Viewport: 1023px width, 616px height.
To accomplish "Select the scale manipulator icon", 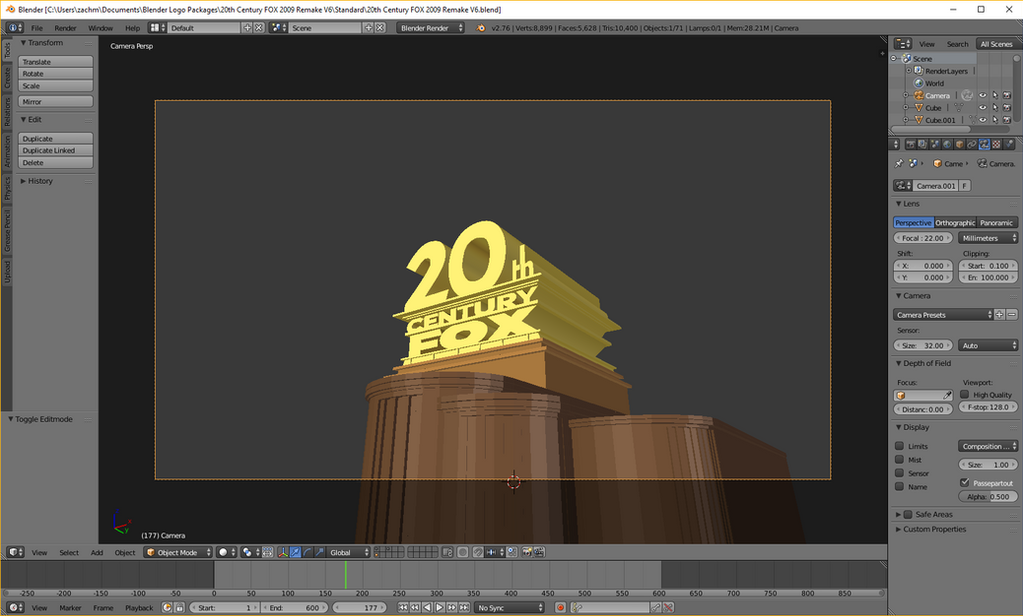I will point(320,552).
